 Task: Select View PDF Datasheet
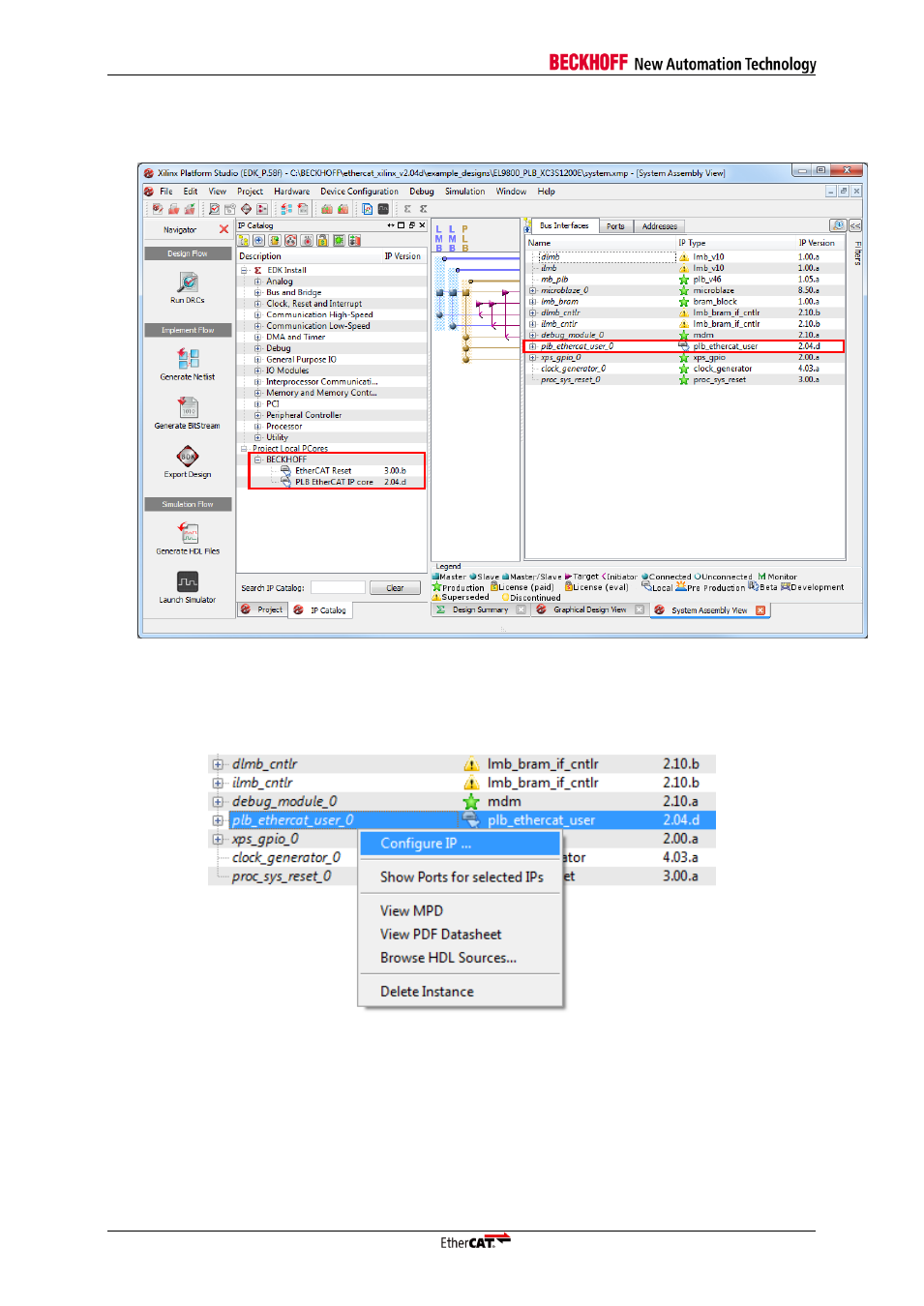point(461,935)
